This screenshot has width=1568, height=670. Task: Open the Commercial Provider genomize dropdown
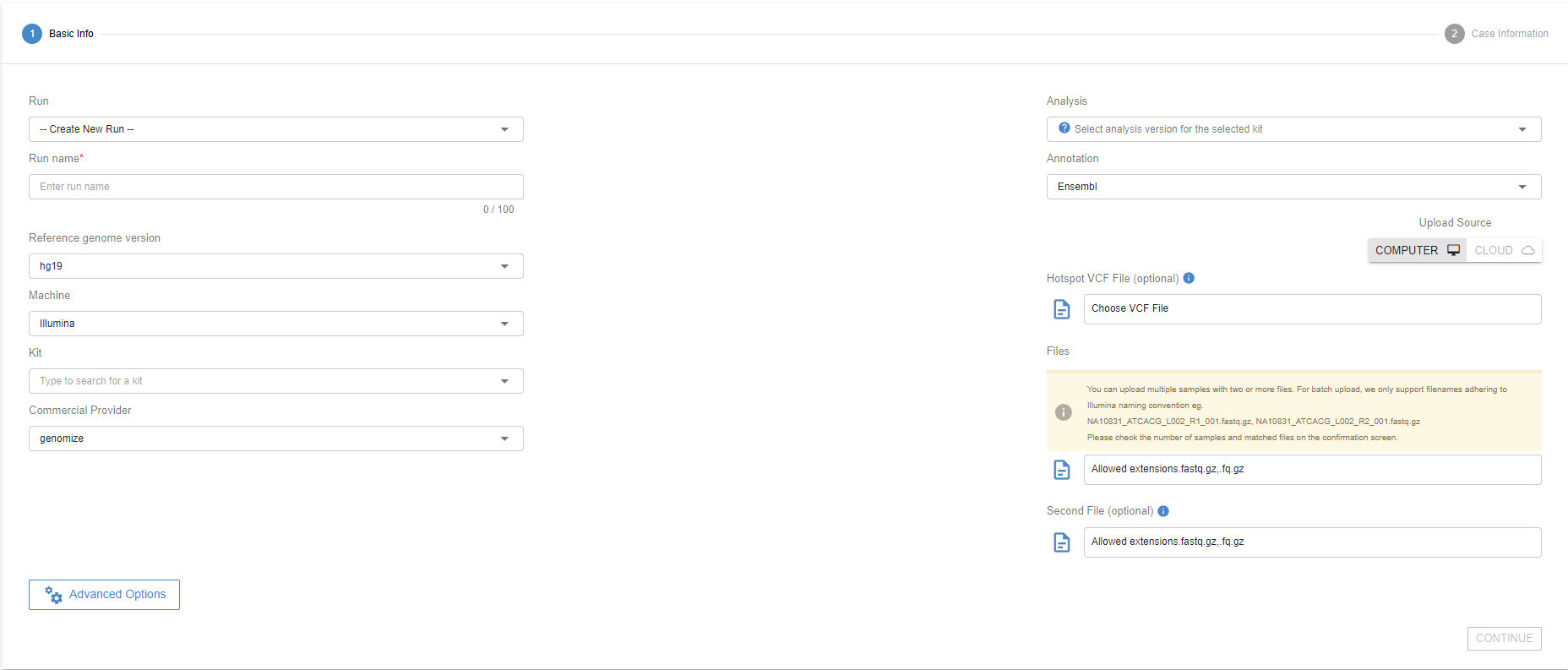[276, 438]
